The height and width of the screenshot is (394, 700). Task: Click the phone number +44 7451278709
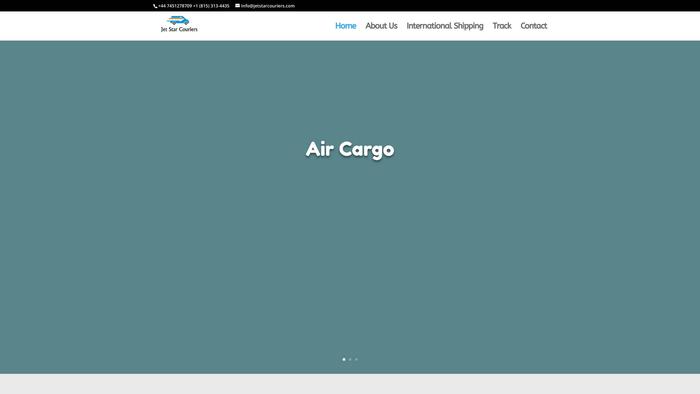(x=175, y=6)
